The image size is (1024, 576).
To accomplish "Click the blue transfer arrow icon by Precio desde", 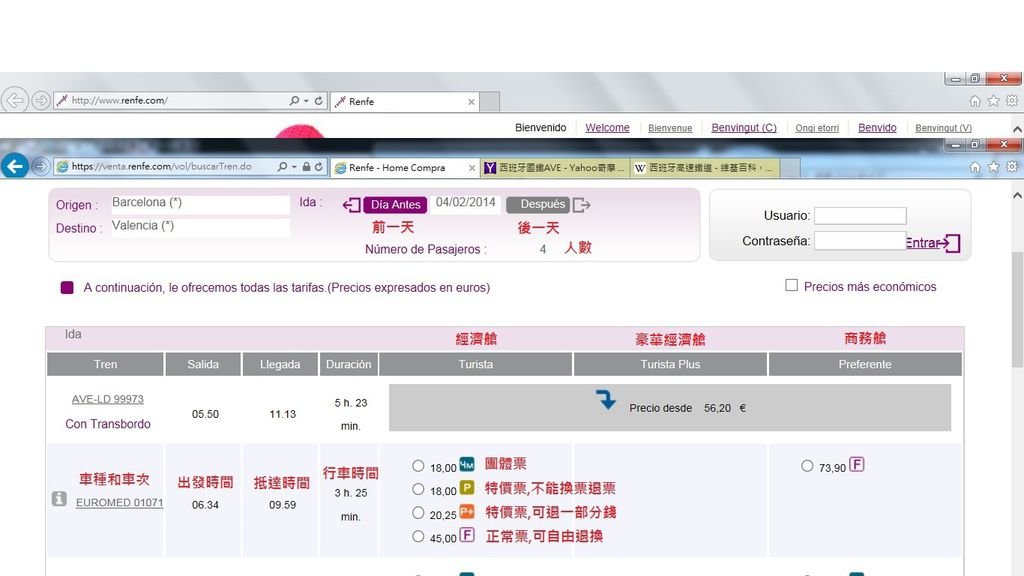I will pos(606,399).
